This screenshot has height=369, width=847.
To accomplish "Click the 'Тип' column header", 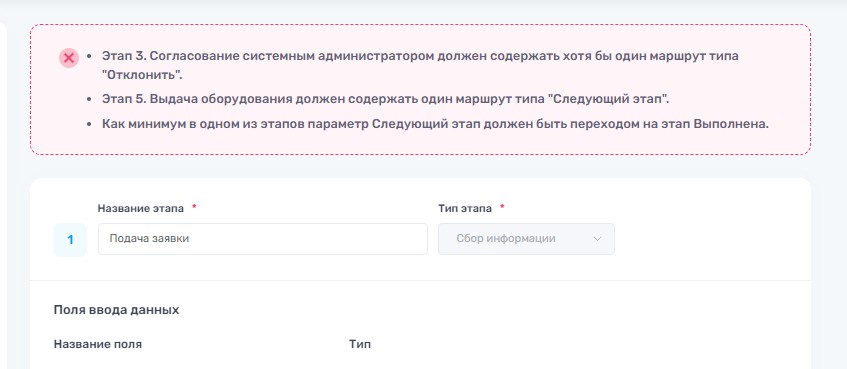I will point(360,344).
